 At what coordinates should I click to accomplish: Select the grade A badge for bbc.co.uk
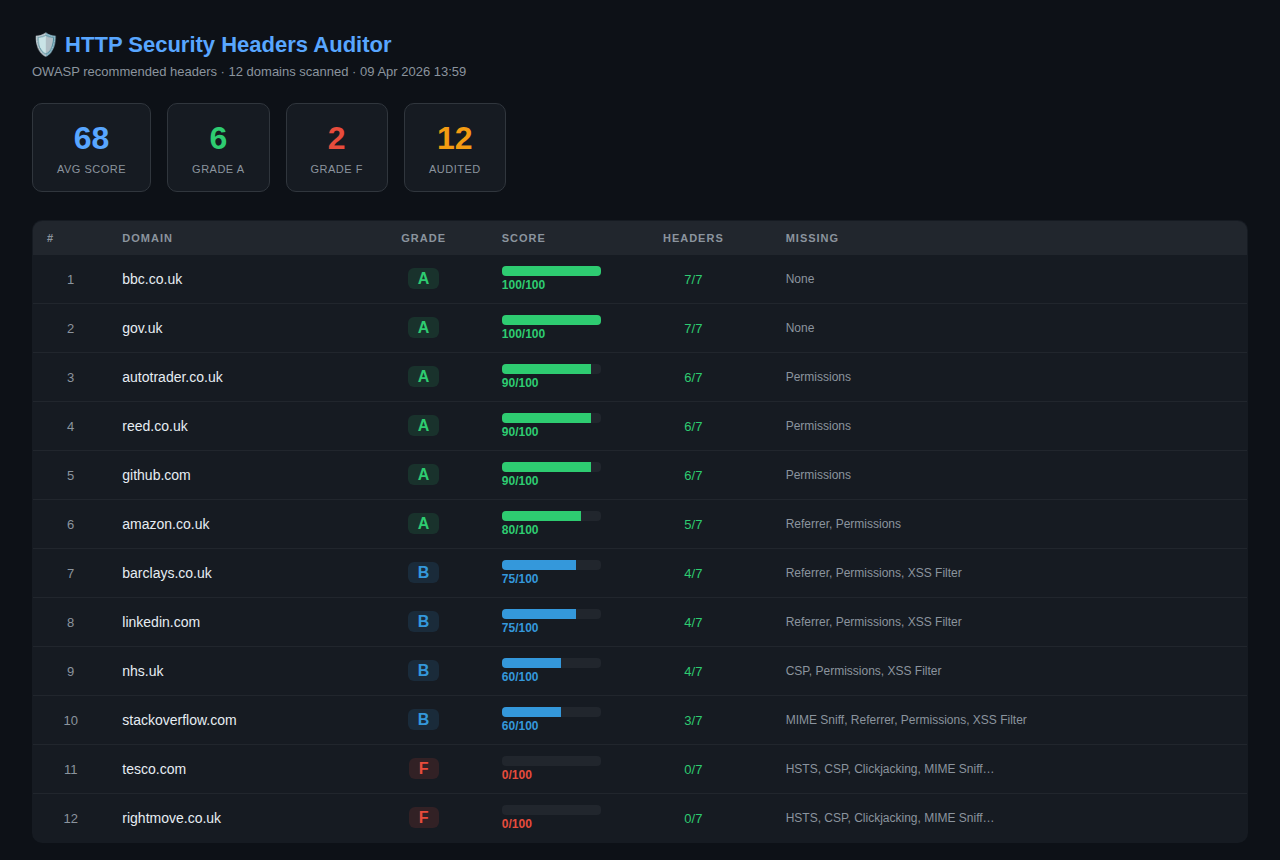(423, 278)
